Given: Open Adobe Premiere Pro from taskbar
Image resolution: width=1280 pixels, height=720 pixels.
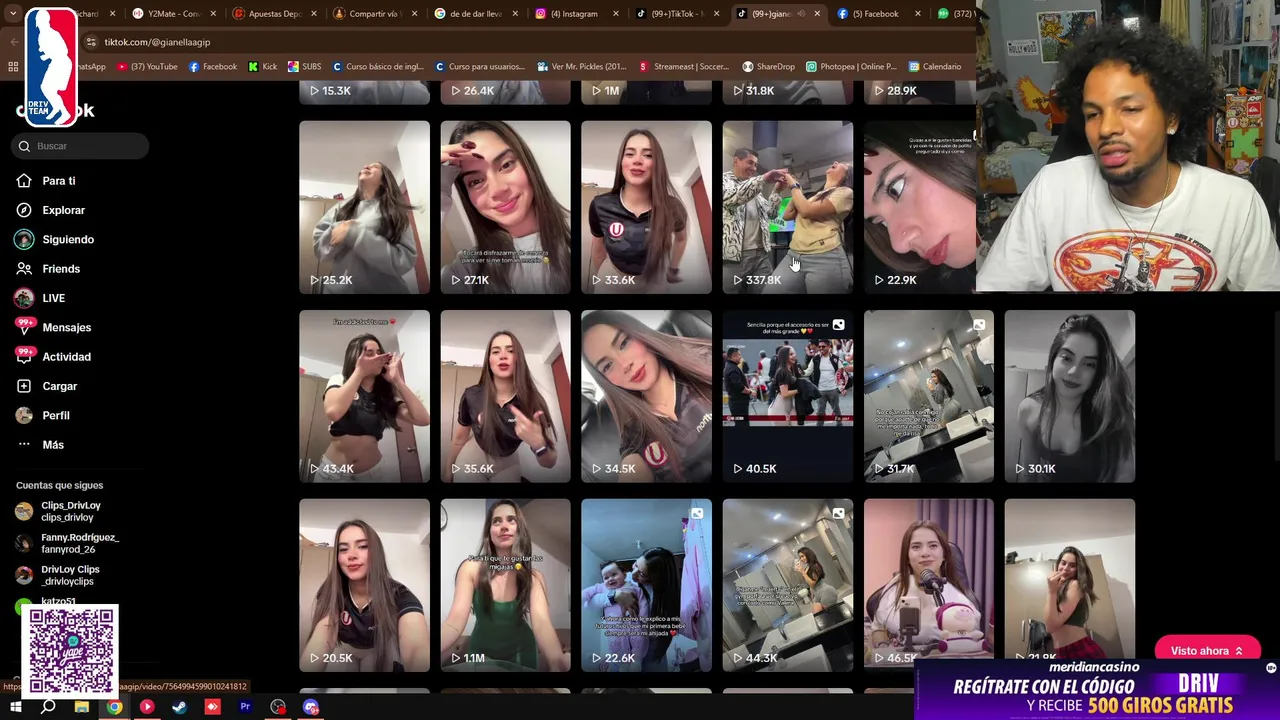Looking at the screenshot, I should coord(245,707).
